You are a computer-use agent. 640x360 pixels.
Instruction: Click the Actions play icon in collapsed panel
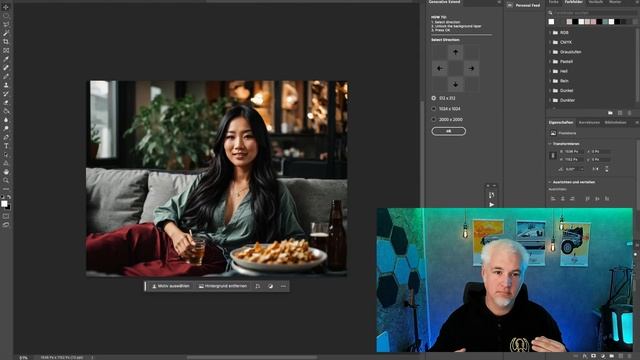click(491, 204)
